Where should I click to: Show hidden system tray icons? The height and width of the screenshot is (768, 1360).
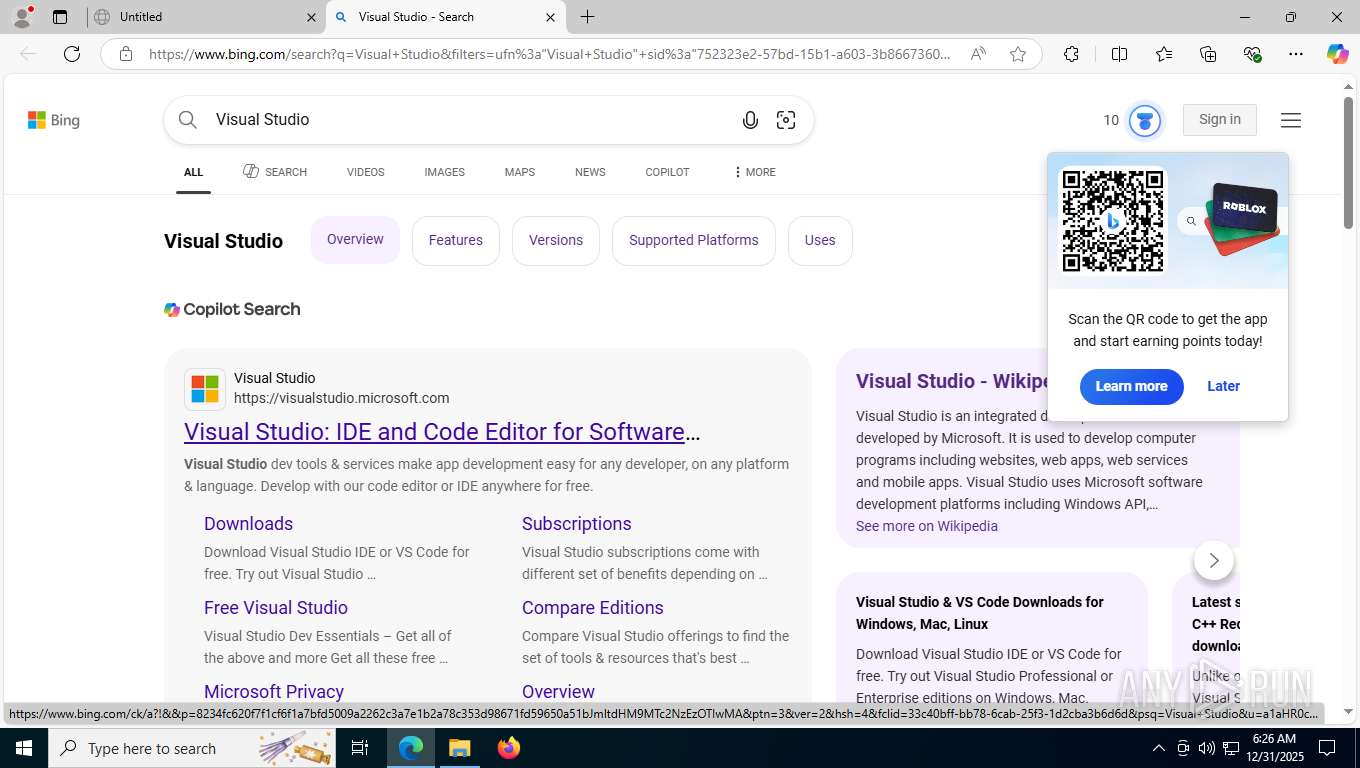pos(1159,748)
